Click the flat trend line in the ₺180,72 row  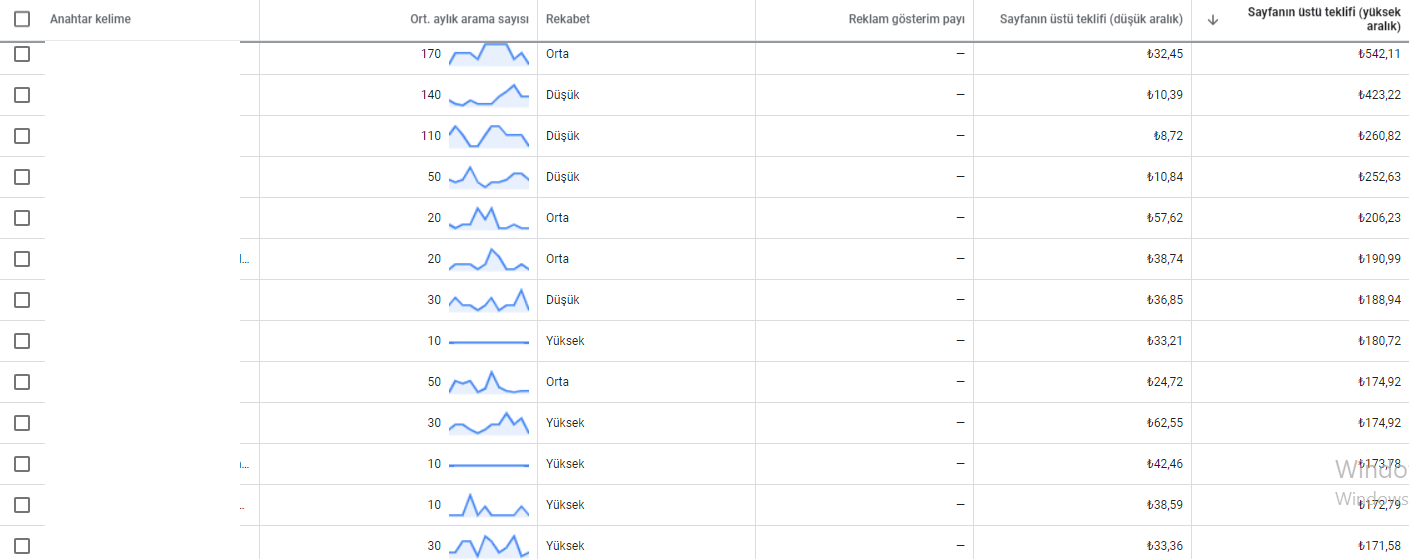pyautogui.click(x=489, y=342)
